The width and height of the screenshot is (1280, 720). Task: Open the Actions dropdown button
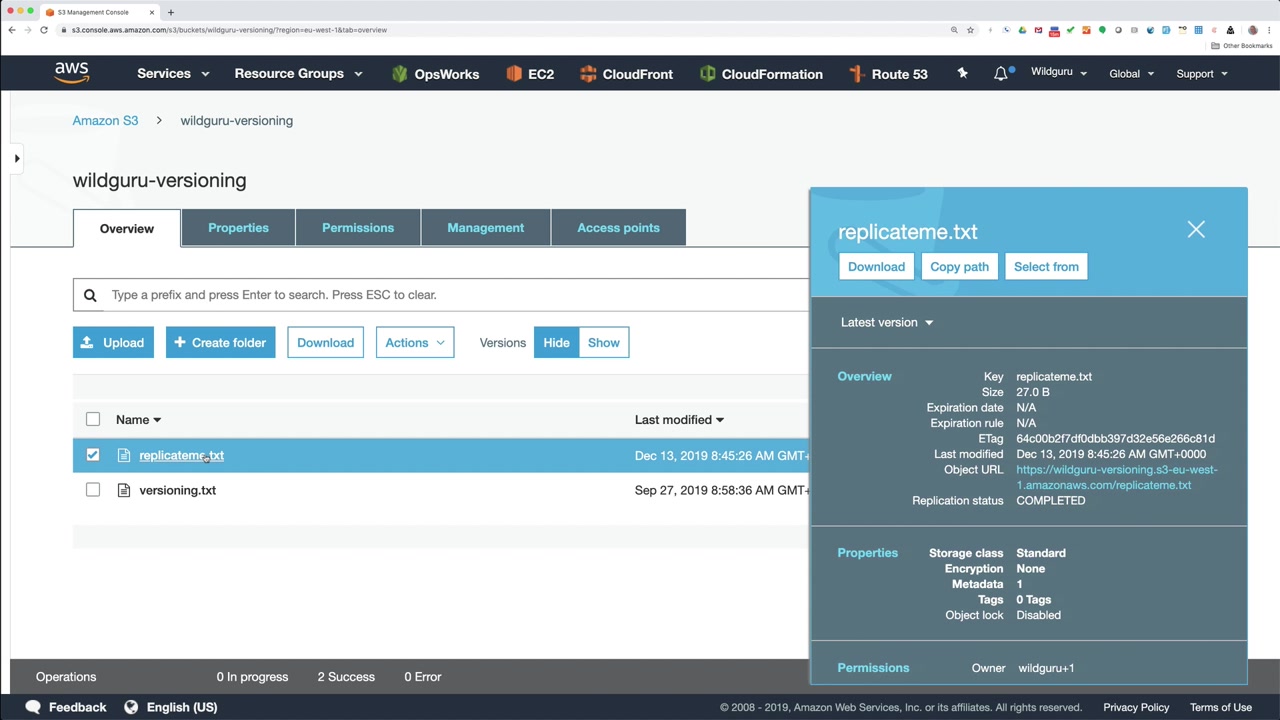[415, 343]
